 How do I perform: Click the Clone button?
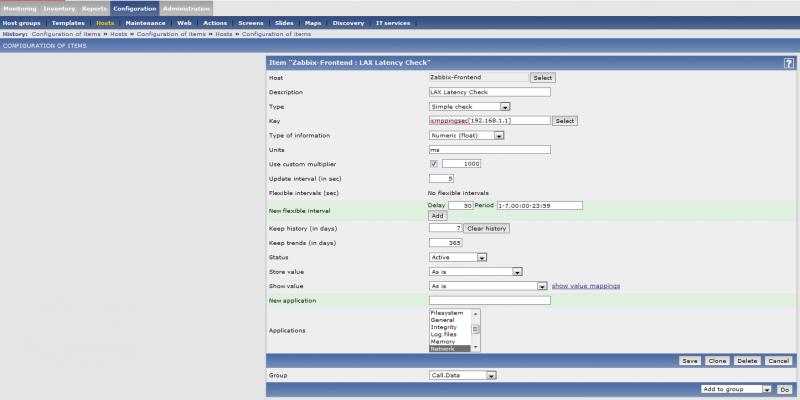click(x=719, y=360)
